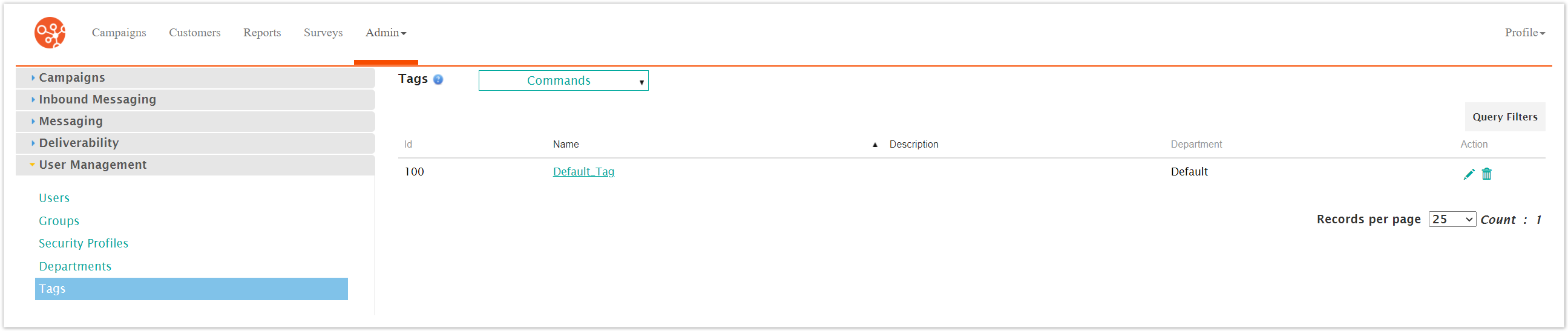Screen dimensions: 1568x331
Task: Go to the Reports menu
Action: coord(262,33)
